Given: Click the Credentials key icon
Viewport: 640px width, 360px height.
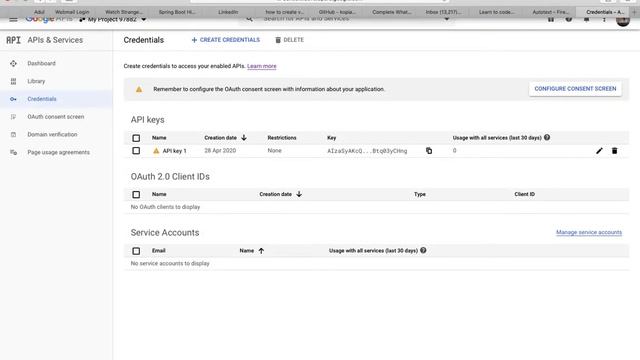Looking at the screenshot, I should point(13,99).
